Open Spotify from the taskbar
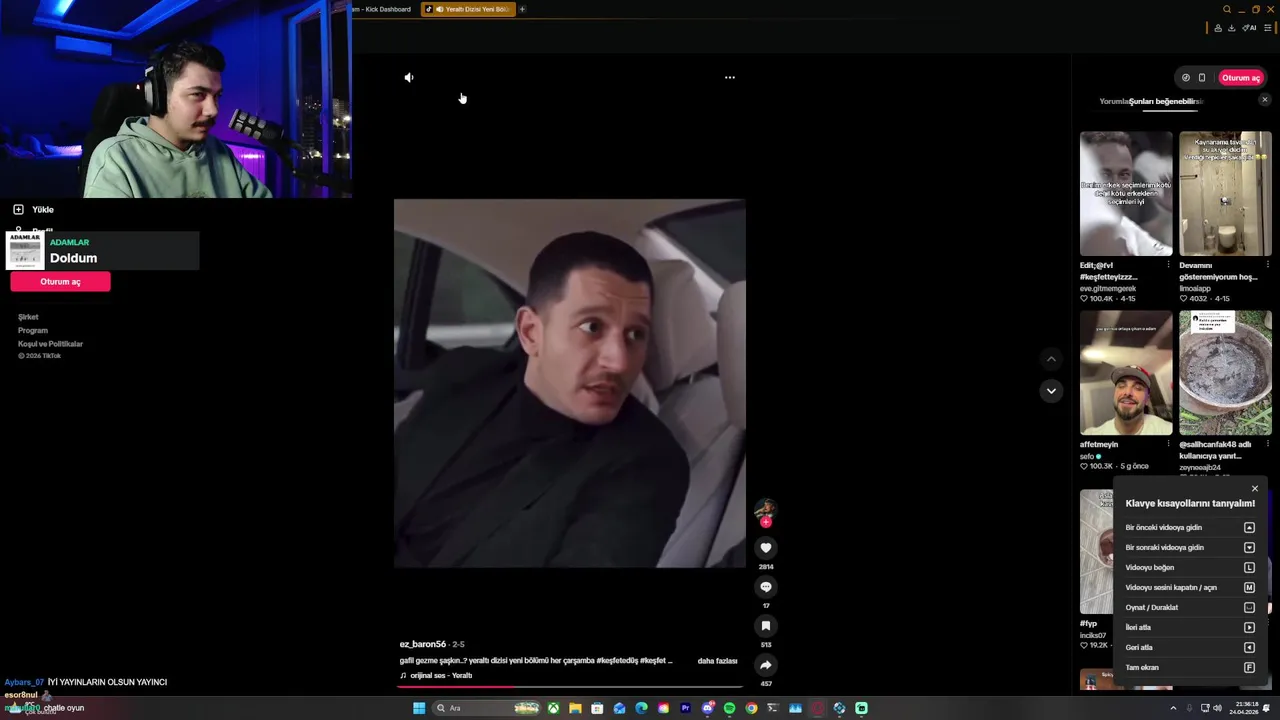 [x=729, y=708]
